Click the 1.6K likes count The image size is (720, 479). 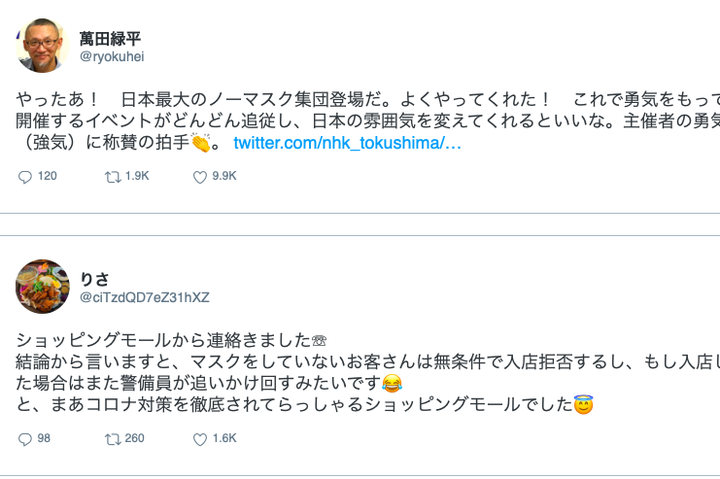224,439
